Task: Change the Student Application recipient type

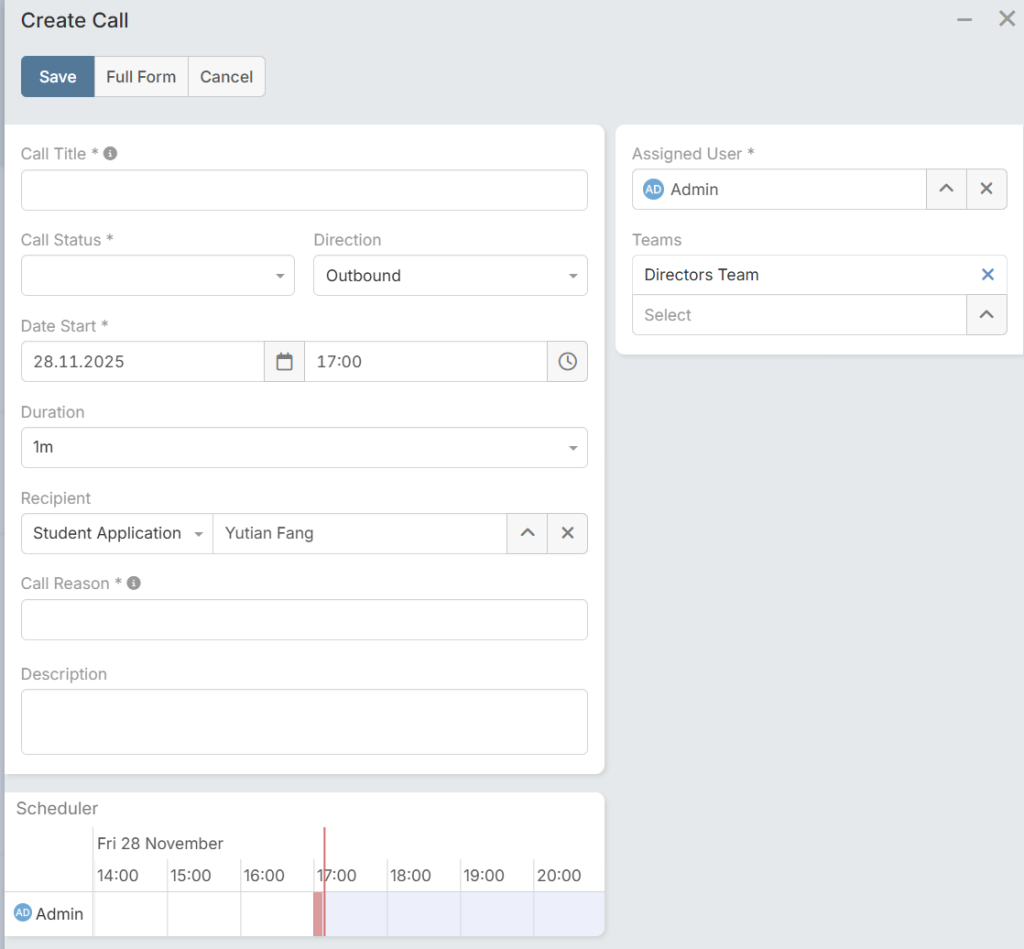Action: [117, 533]
